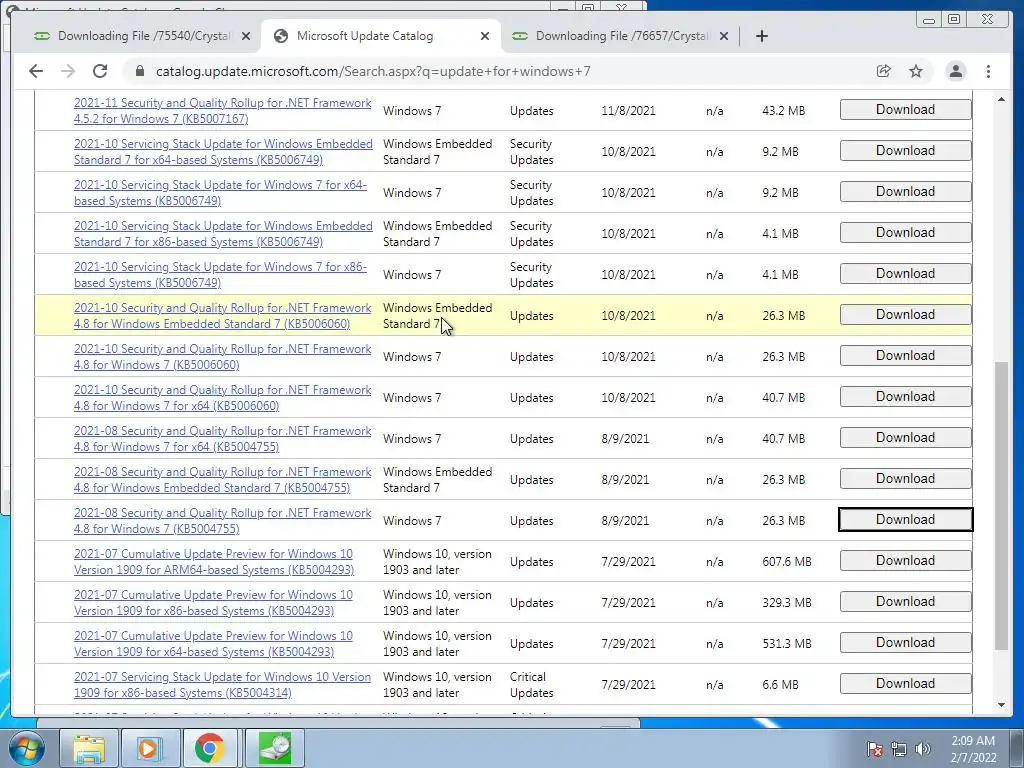This screenshot has height=768, width=1024.
Task: Open 2021-10 .NET 4.8 Embedded Standard 7 KB5006060 link
Action: point(223,315)
